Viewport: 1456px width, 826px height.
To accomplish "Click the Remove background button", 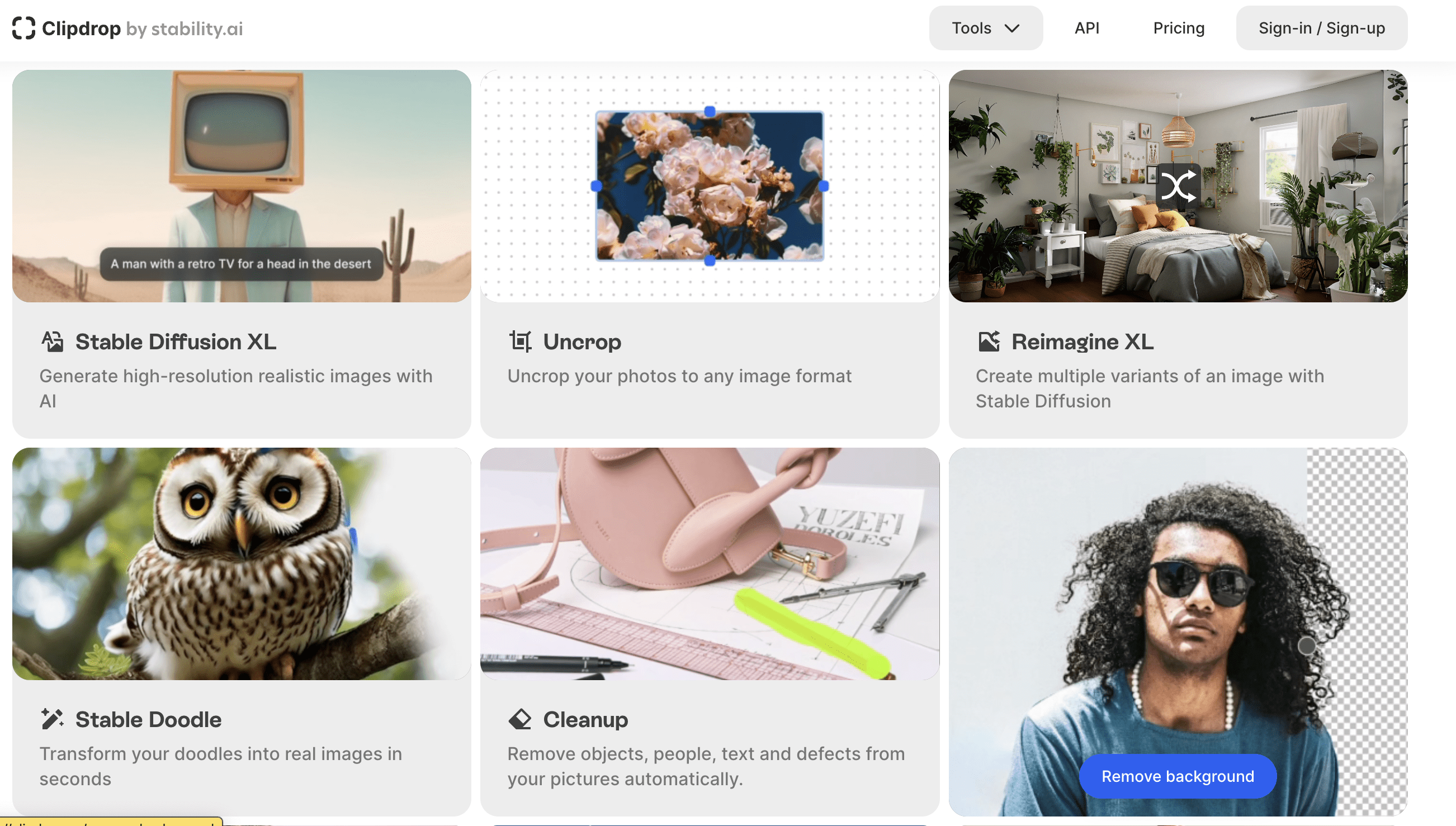I will 1178,776.
